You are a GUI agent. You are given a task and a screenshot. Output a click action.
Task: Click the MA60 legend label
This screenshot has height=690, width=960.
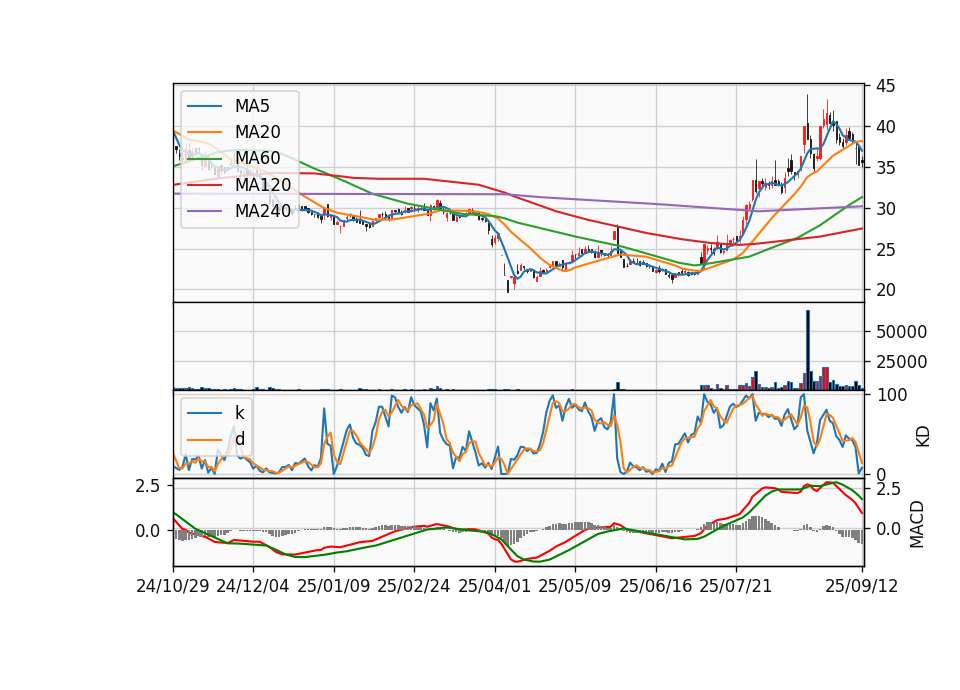pyautogui.click(x=258, y=158)
